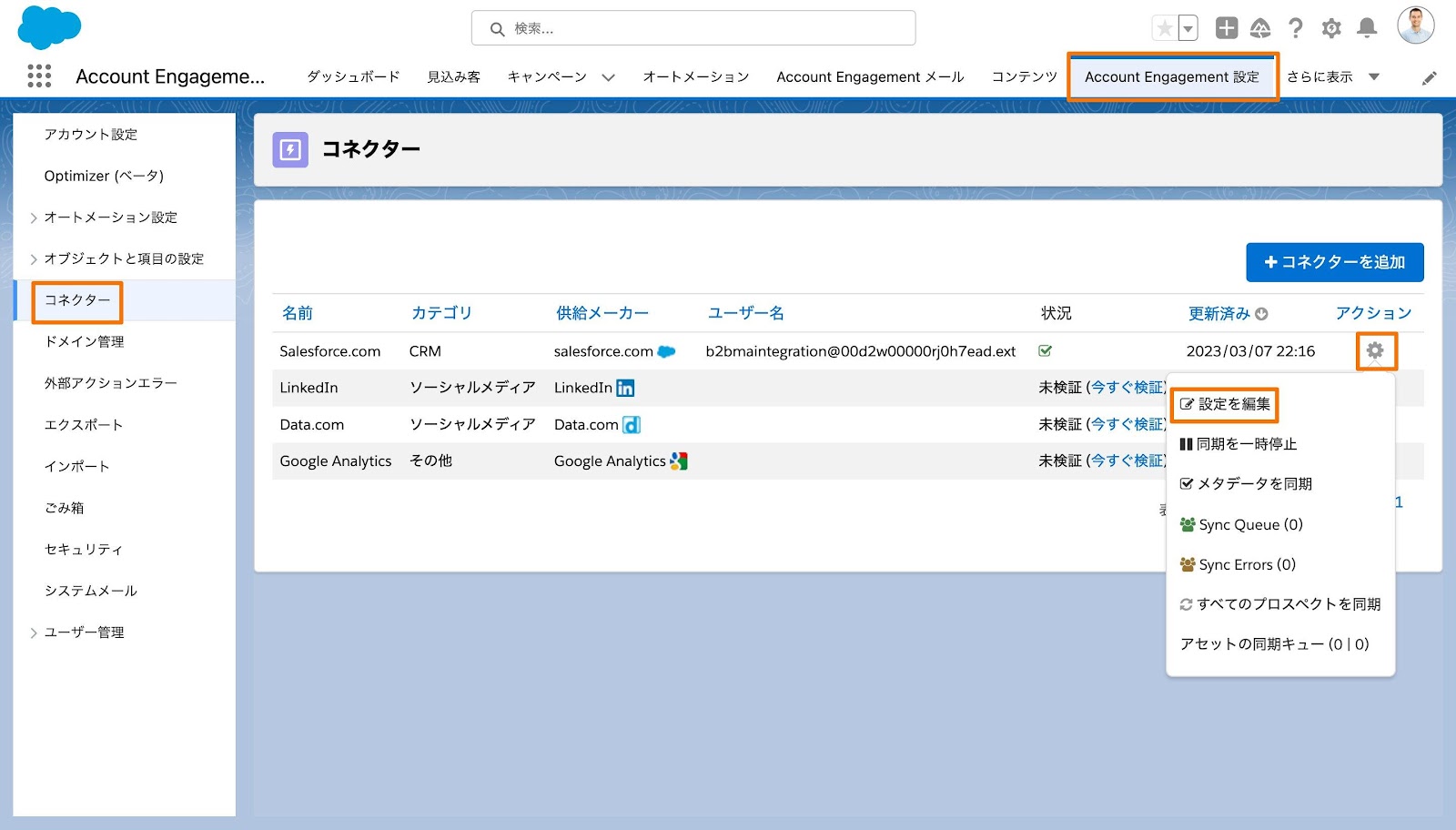Image resolution: width=1456 pixels, height=830 pixels.
Task: Open システムメール in sidebar
Action: [x=91, y=592]
